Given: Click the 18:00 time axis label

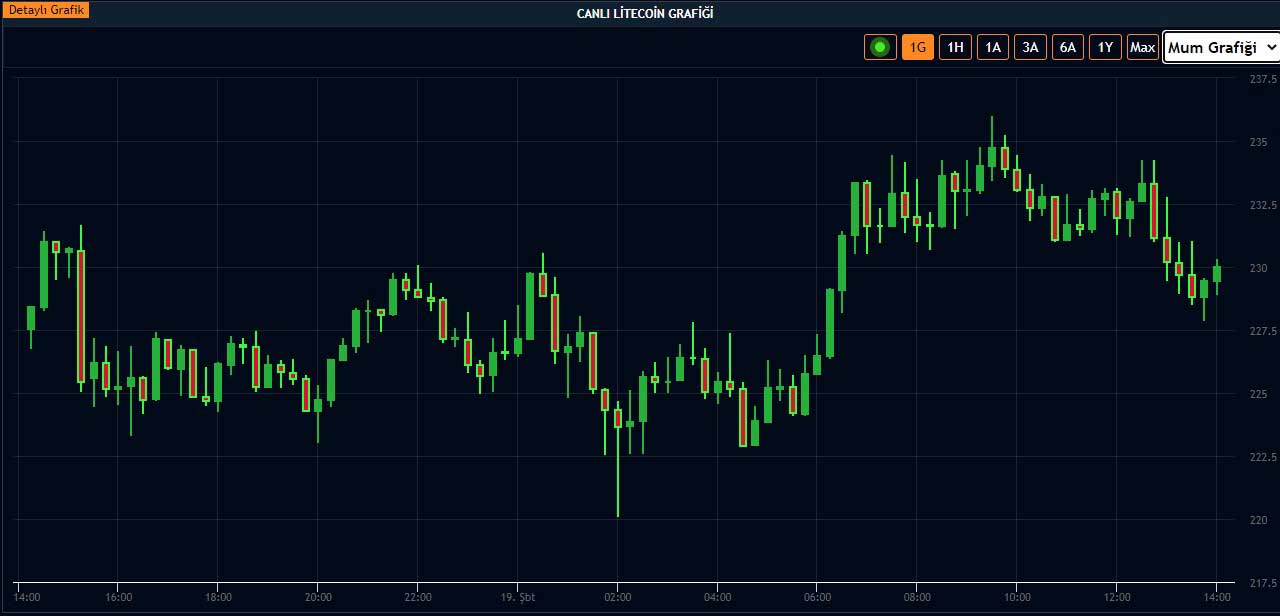Looking at the screenshot, I should click(218, 597).
